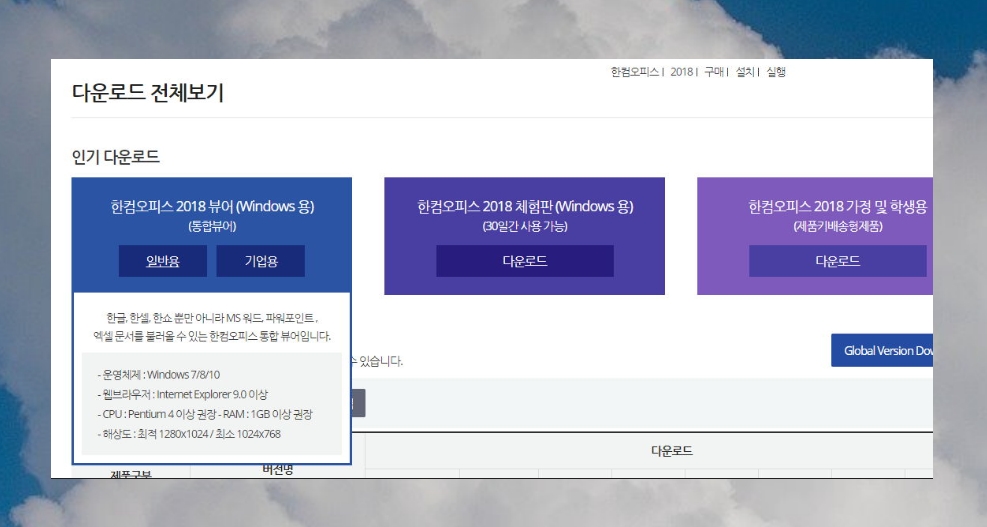Click the 일반용 button for the 2018 viewer

pyautogui.click(x=162, y=261)
